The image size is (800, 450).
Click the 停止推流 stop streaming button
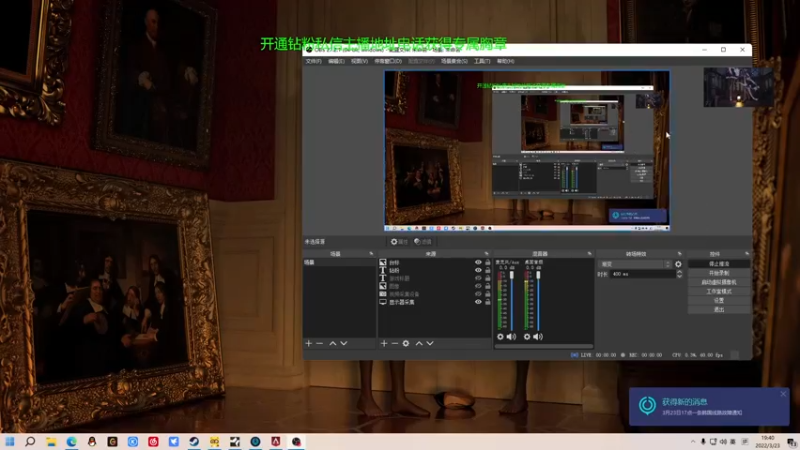pos(719,264)
